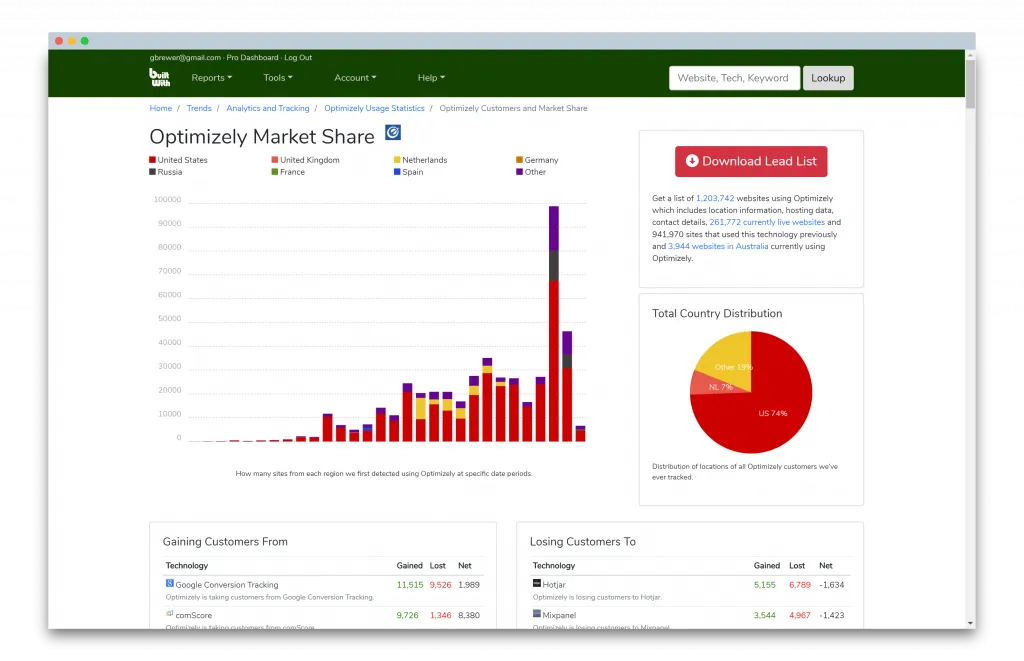Viewport: 1024px width, 661px height.
Task: Click the BuiltWith logo in navbar
Action: (159, 77)
